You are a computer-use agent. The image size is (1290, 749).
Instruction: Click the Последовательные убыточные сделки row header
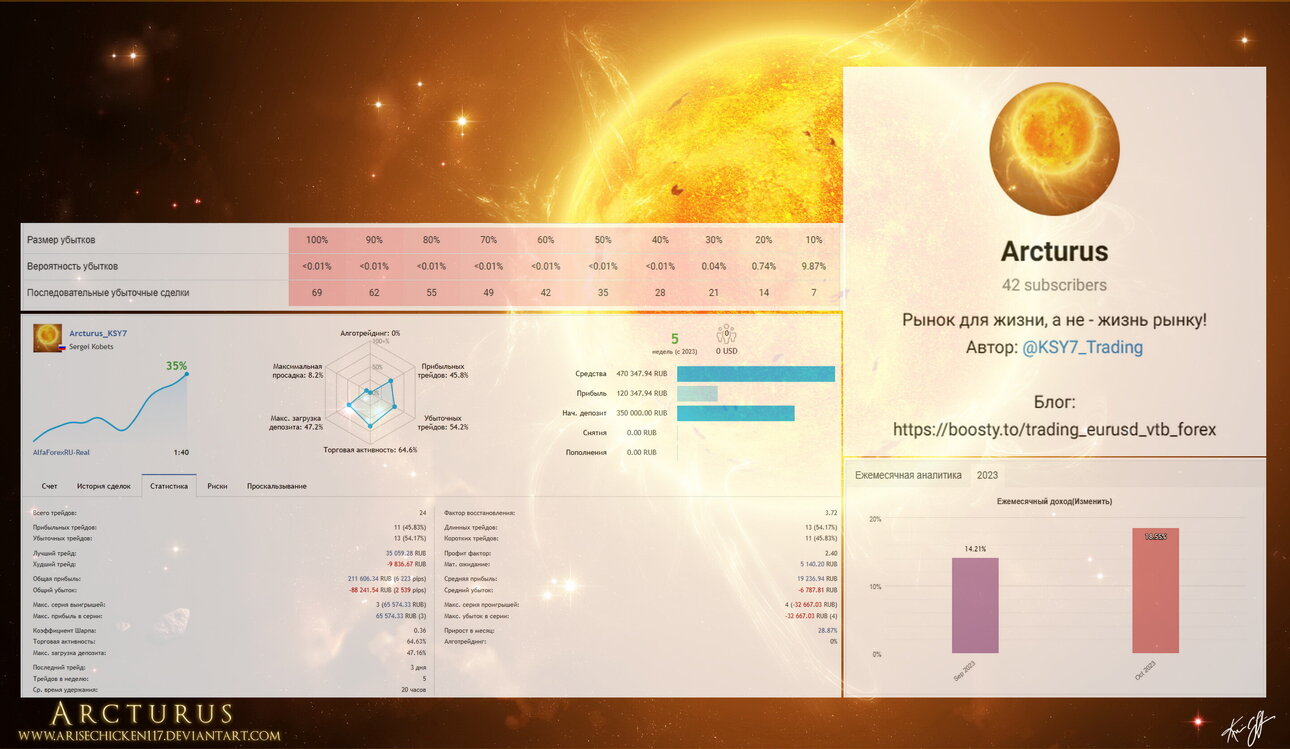pyautogui.click(x=108, y=293)
